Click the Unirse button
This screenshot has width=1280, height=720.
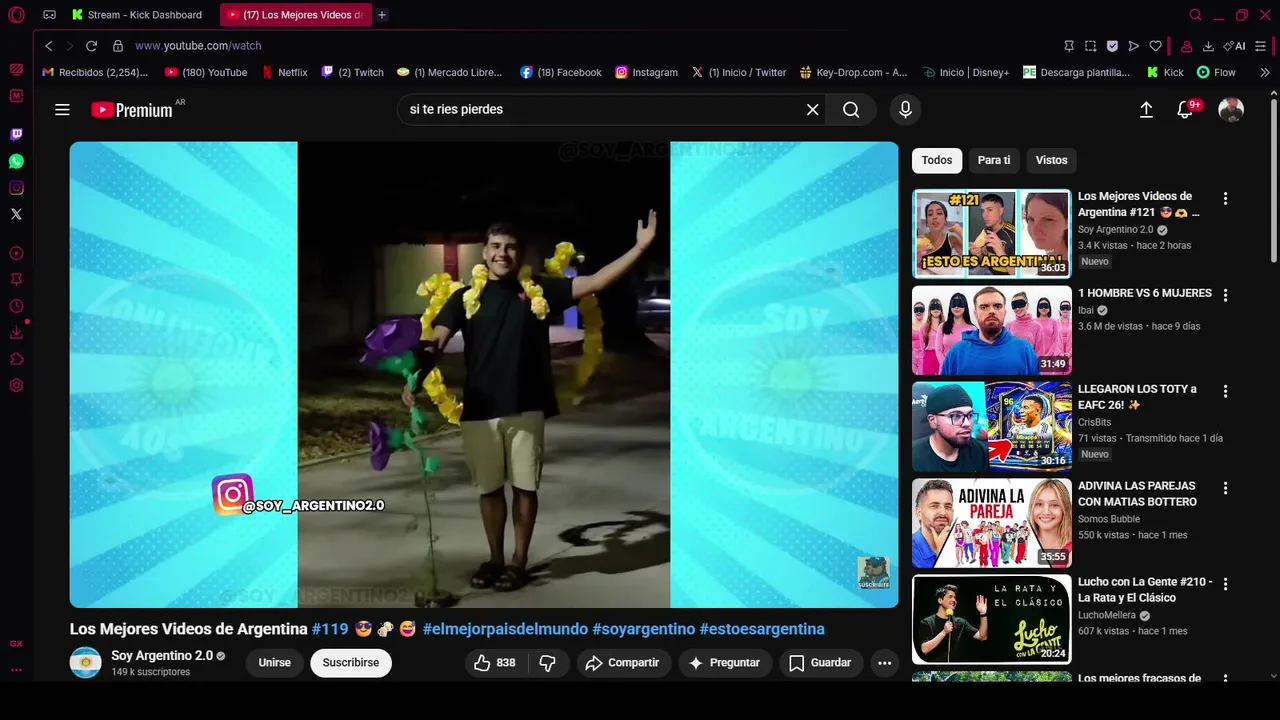275,663
